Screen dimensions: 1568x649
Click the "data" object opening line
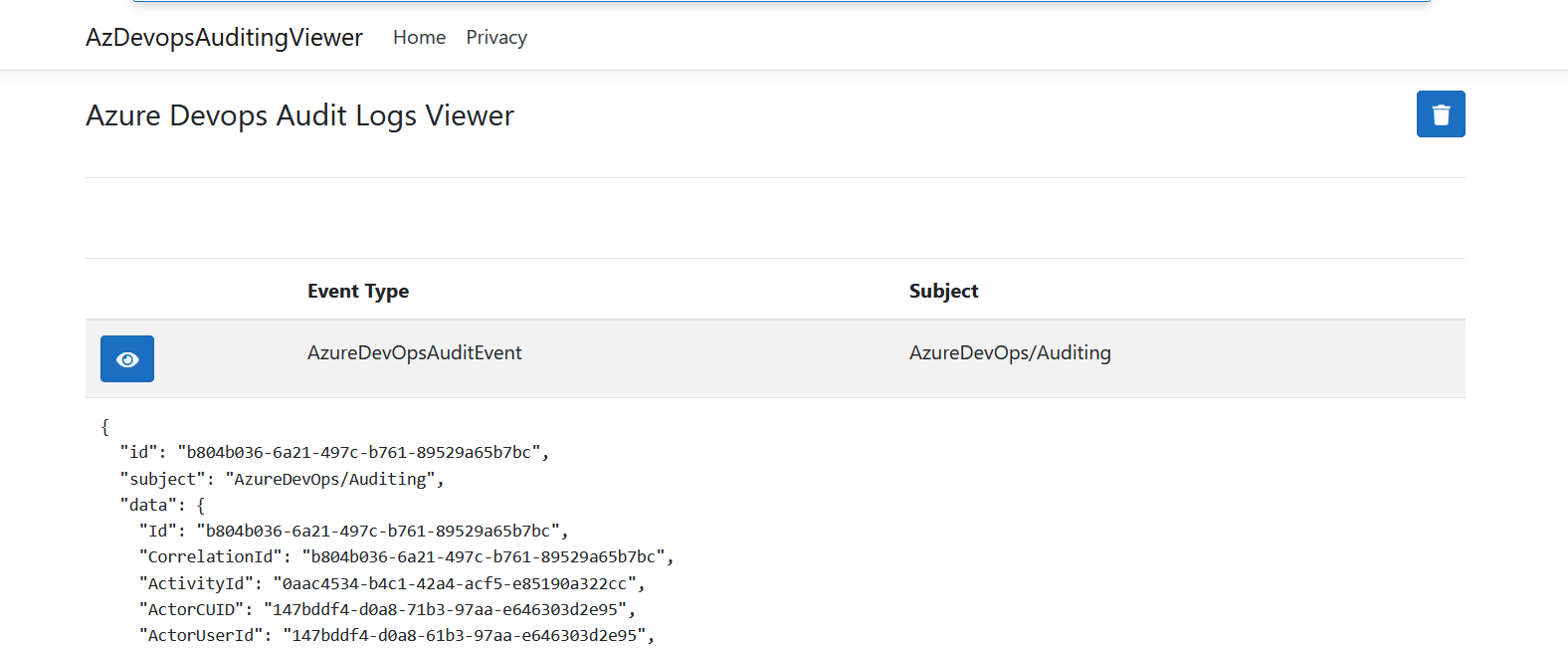[162, 506]
